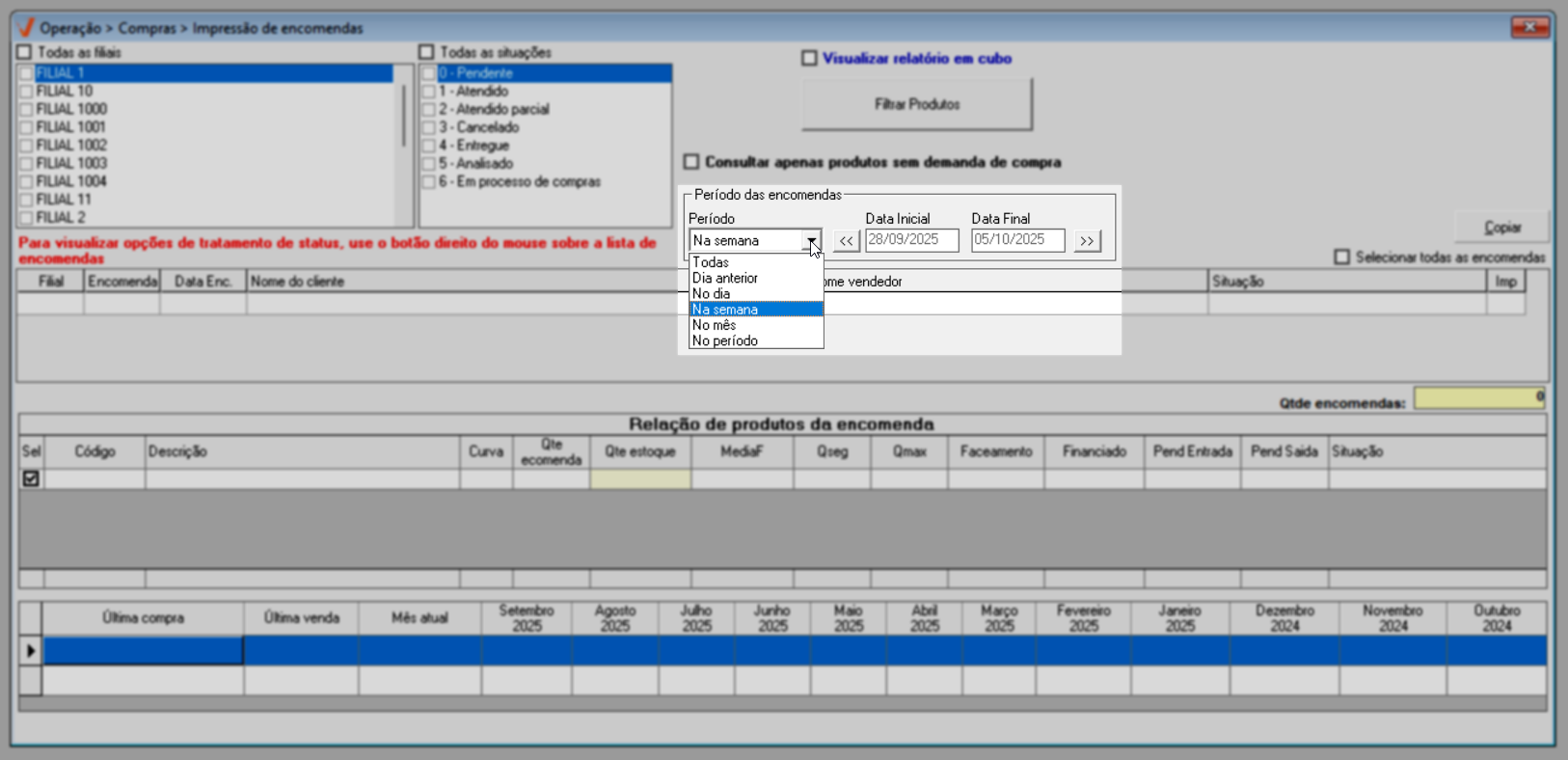Click the Data Inicial date field
This screenshot has width=1568, height=760.
(x=911, y=240)
